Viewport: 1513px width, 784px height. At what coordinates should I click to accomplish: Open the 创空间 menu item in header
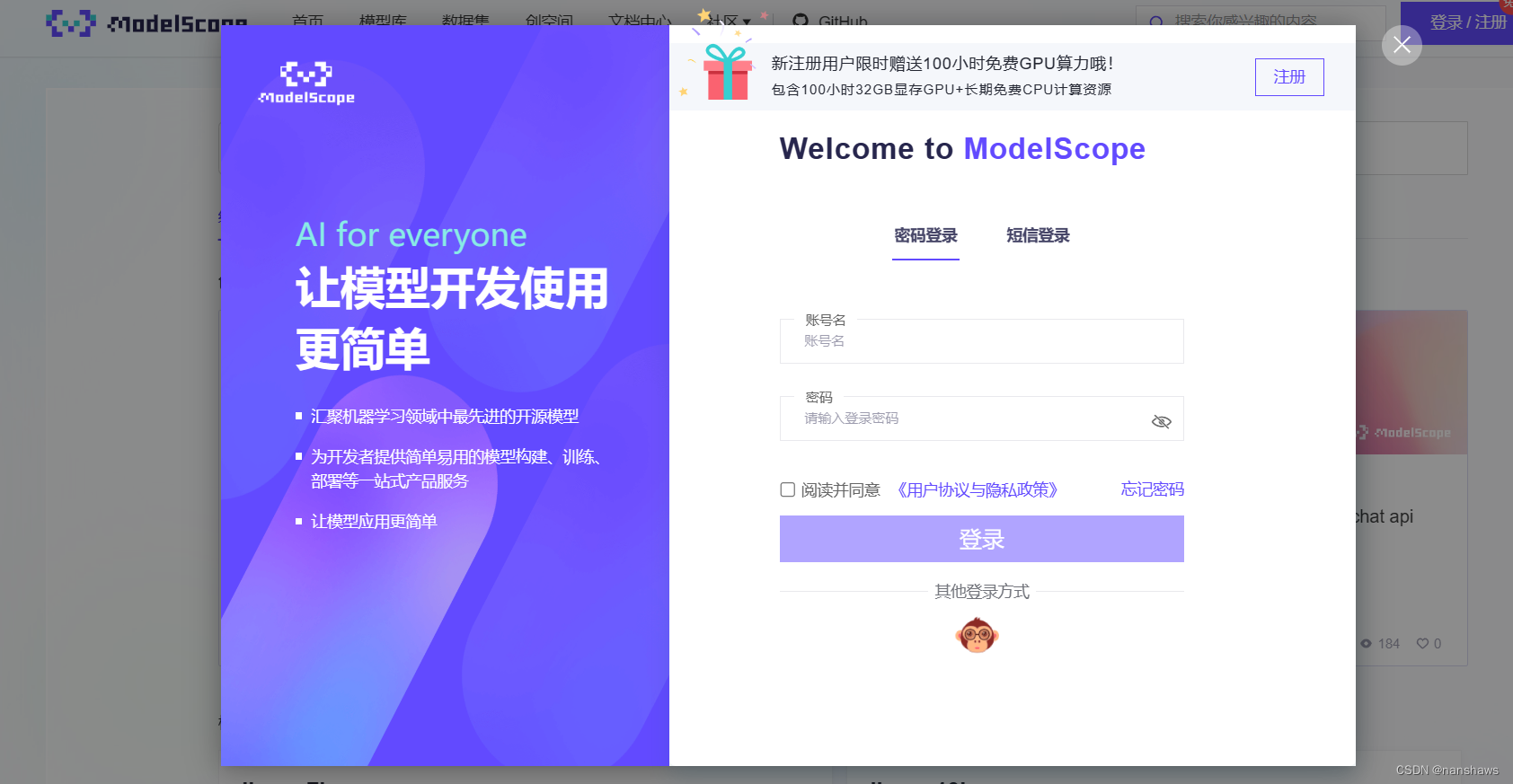549,21
